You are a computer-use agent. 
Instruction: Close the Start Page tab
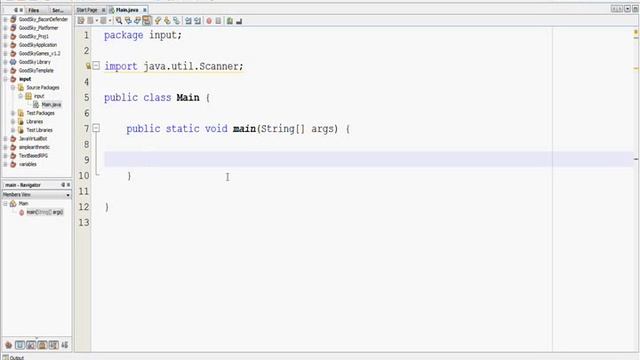104,10
